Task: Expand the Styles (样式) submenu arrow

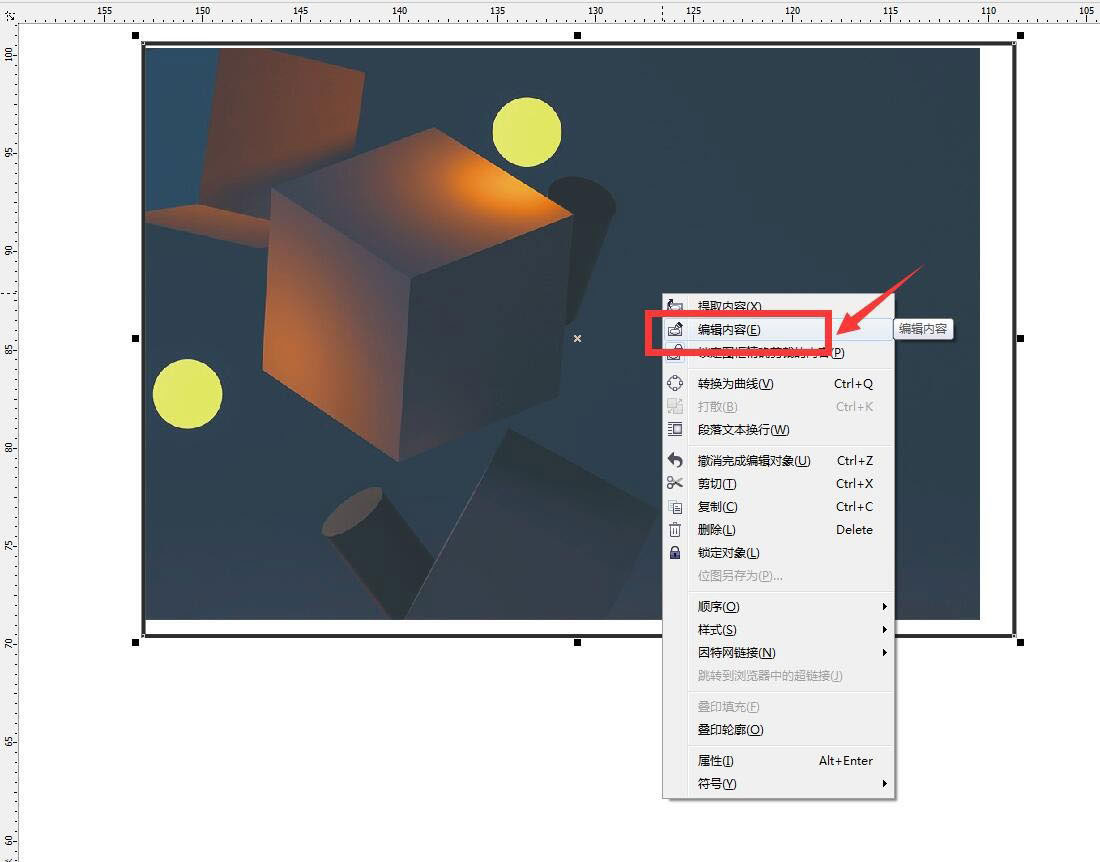Action: [x=884, y=630]
